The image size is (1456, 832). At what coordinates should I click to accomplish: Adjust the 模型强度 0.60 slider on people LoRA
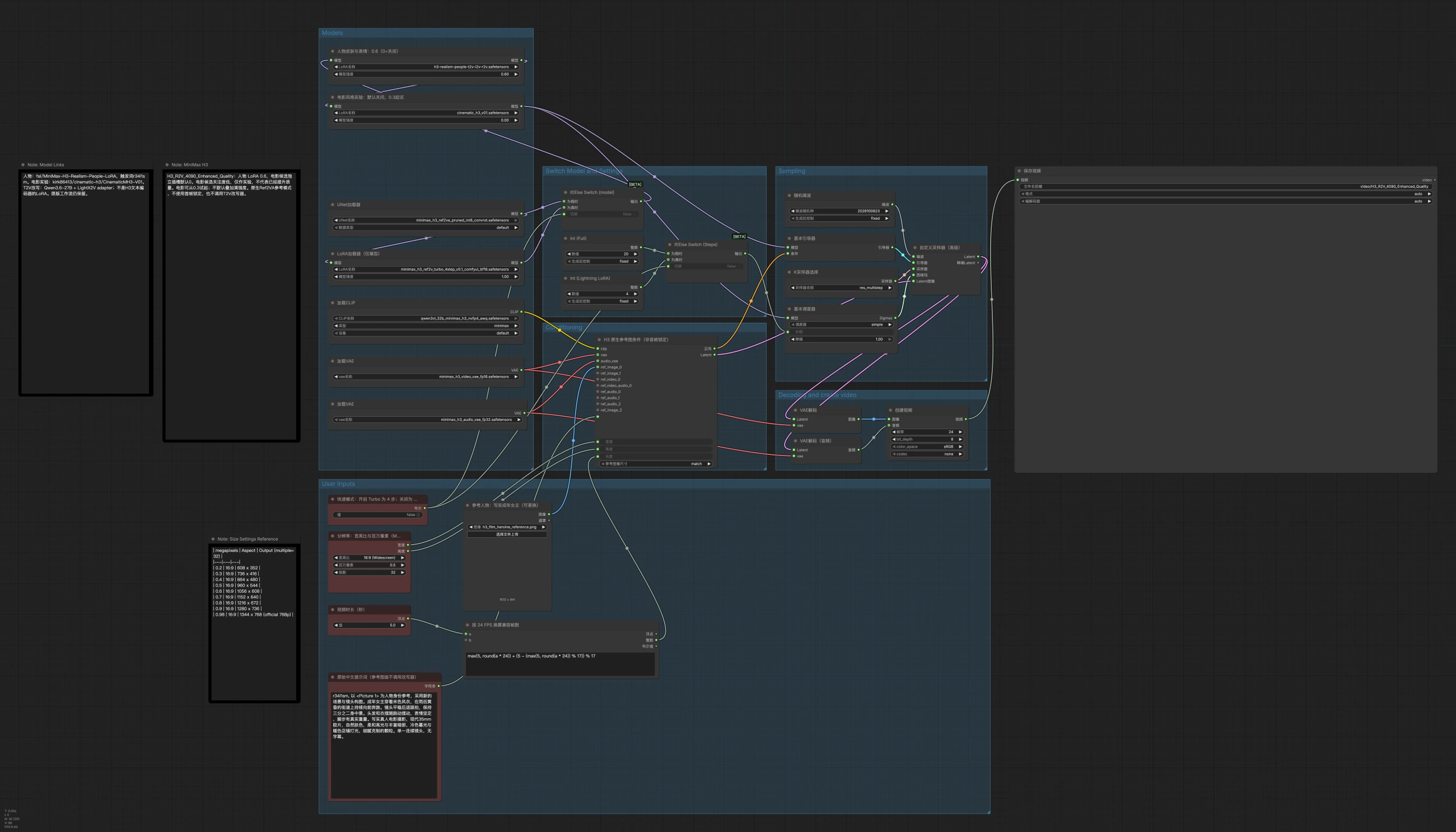426,75
